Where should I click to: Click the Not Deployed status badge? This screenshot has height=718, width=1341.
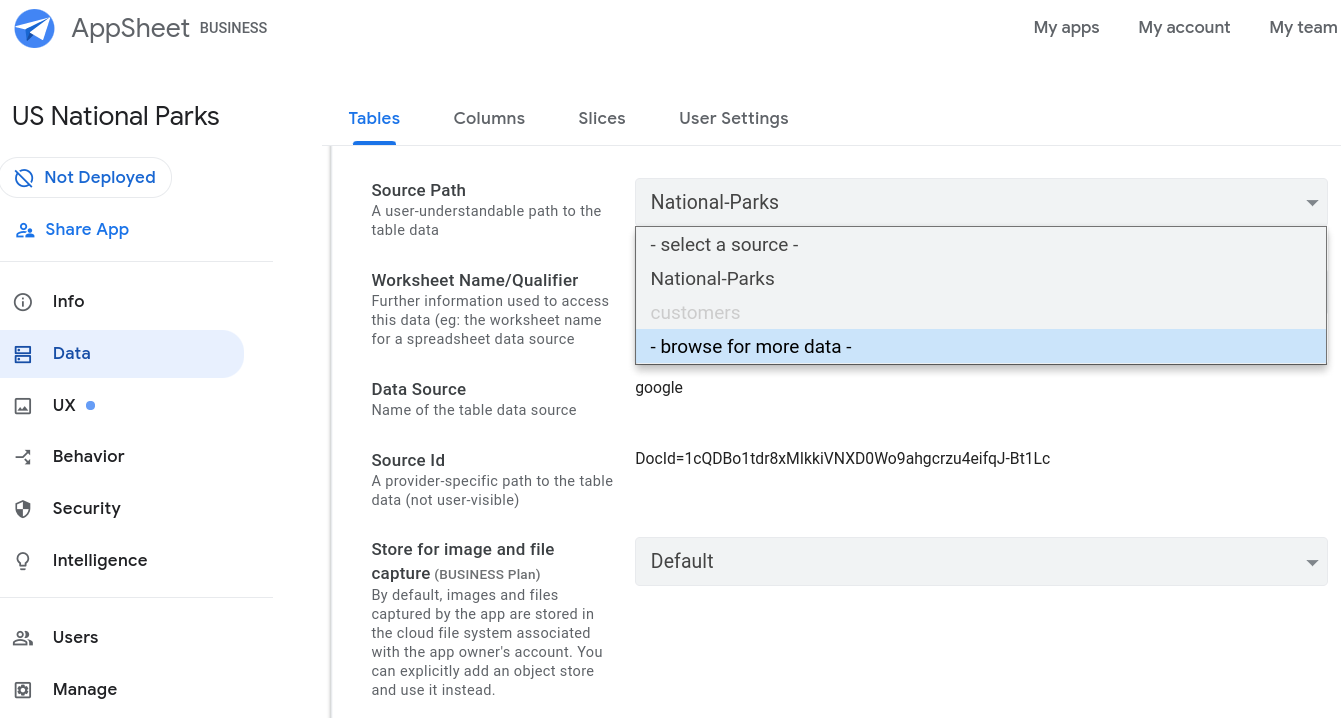[87, 177]
